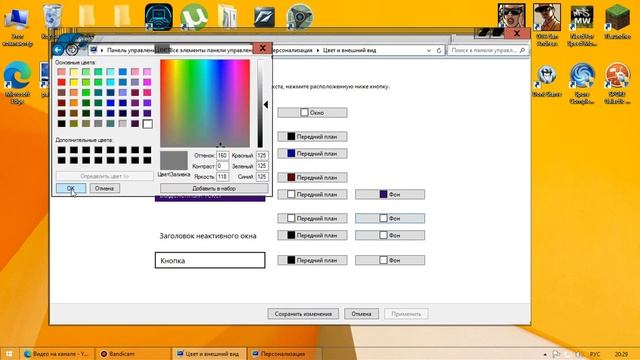The width and height of the screenshot is (640, 360).
Task: Launch GTA San Andreas icon with hat man
Action: 547,17
